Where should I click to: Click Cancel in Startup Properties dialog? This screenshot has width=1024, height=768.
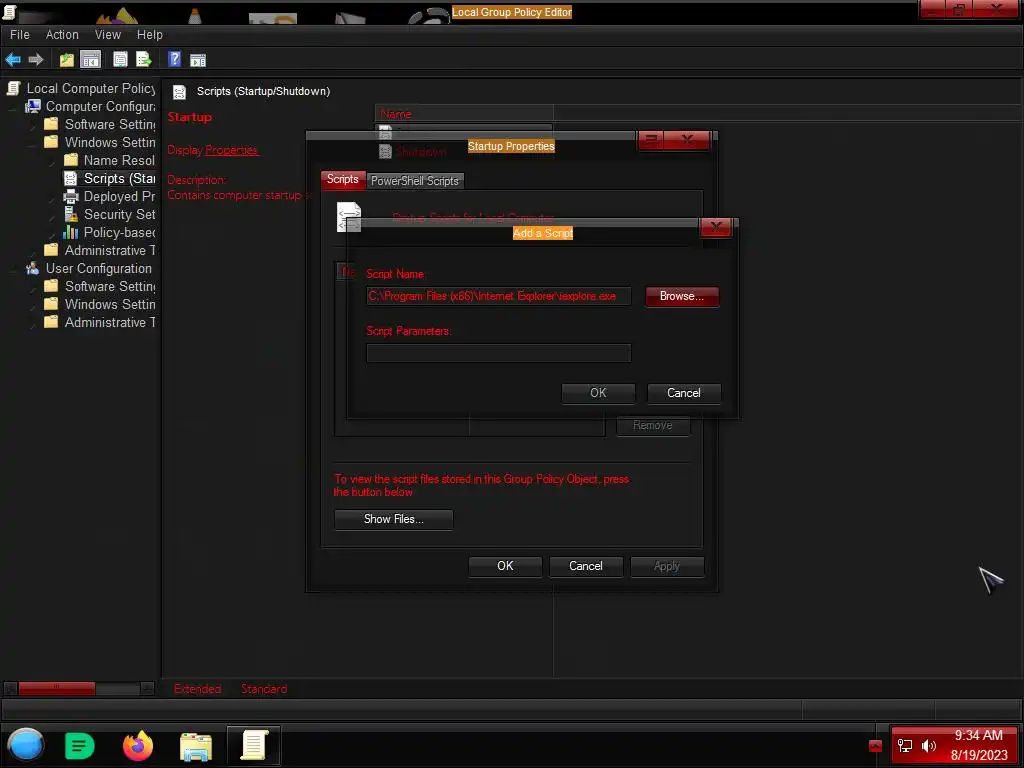coord(586,566)
